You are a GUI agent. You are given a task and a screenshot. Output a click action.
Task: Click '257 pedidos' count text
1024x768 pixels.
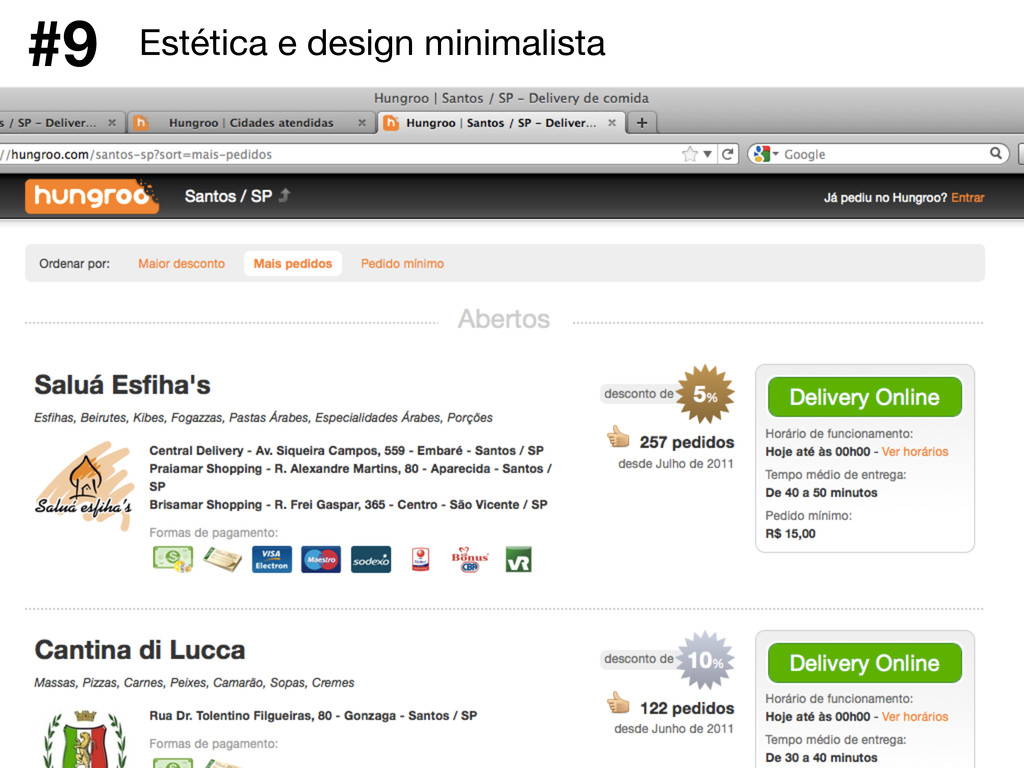(x=687, y=442)
